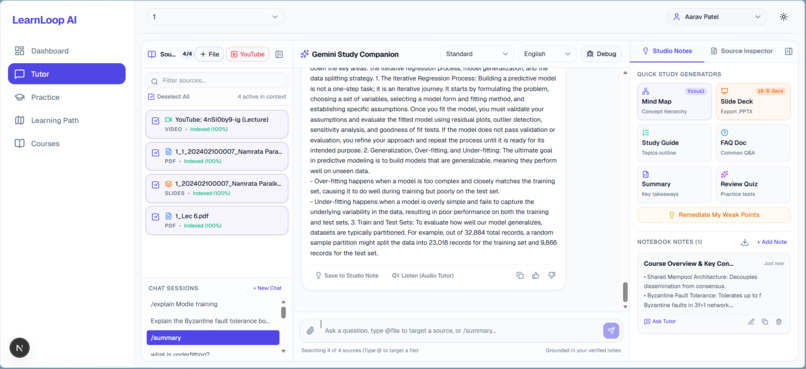Image resolution: width=806 pixels, height=369 pixels.
Task: Select the /summary chat session
Action: click(x=213, y=338)
